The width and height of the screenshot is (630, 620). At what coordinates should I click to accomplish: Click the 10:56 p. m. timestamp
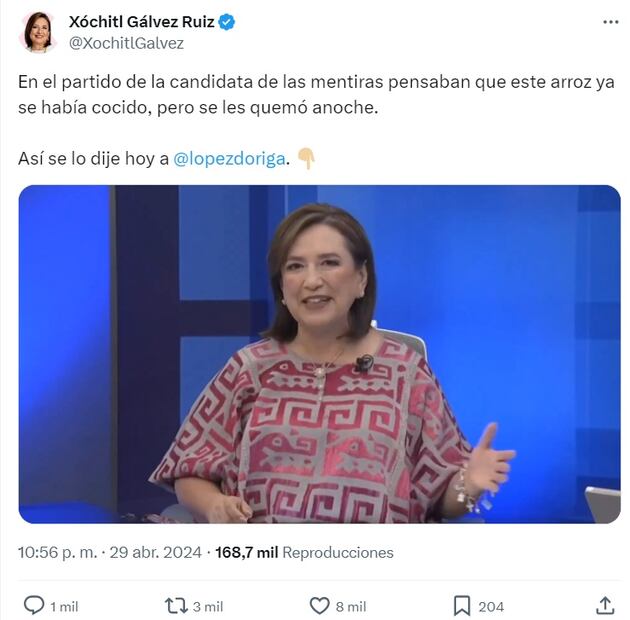(x=57, y=552)
